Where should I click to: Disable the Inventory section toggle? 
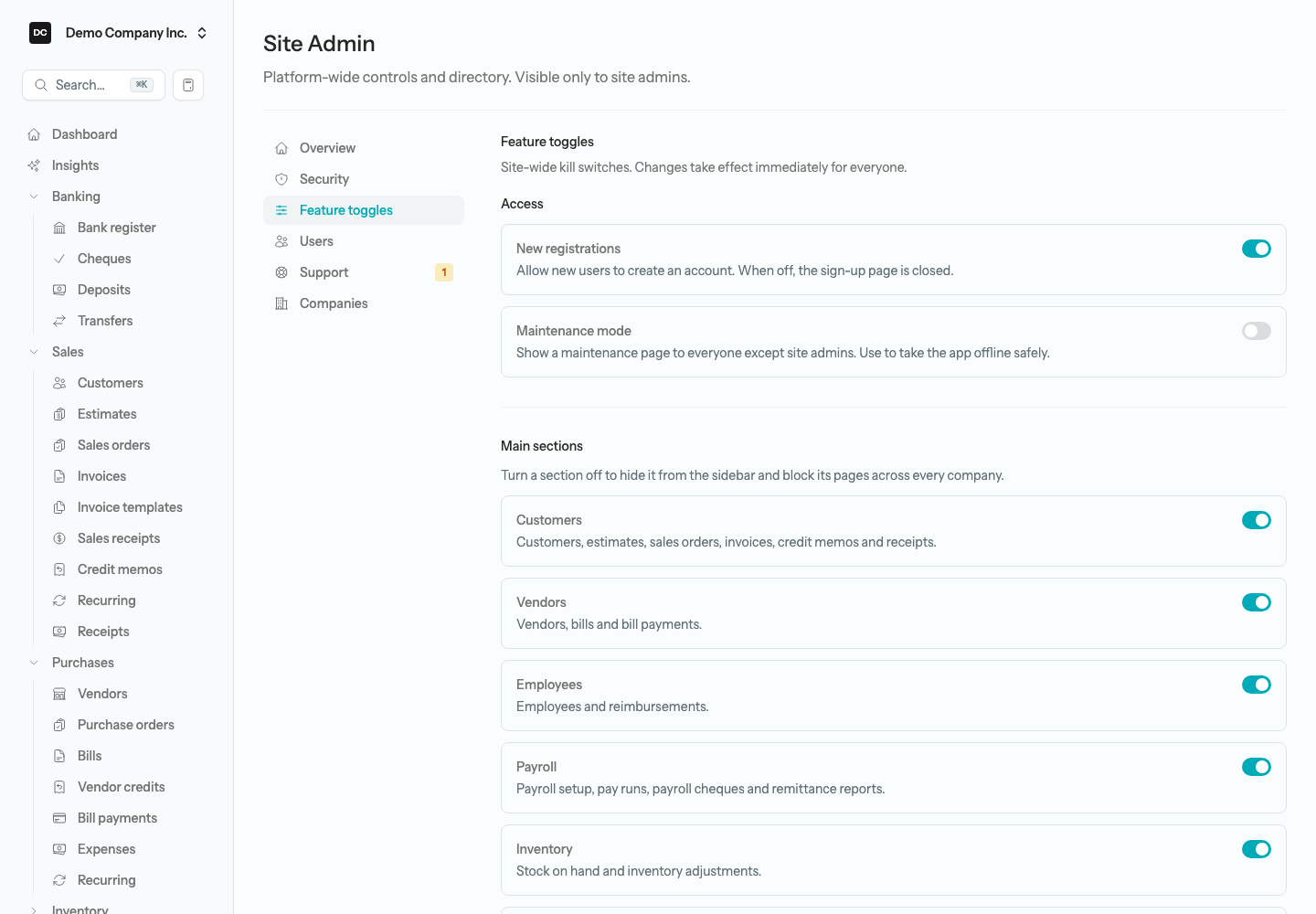pyautogui.click(x=1257, y=849)
